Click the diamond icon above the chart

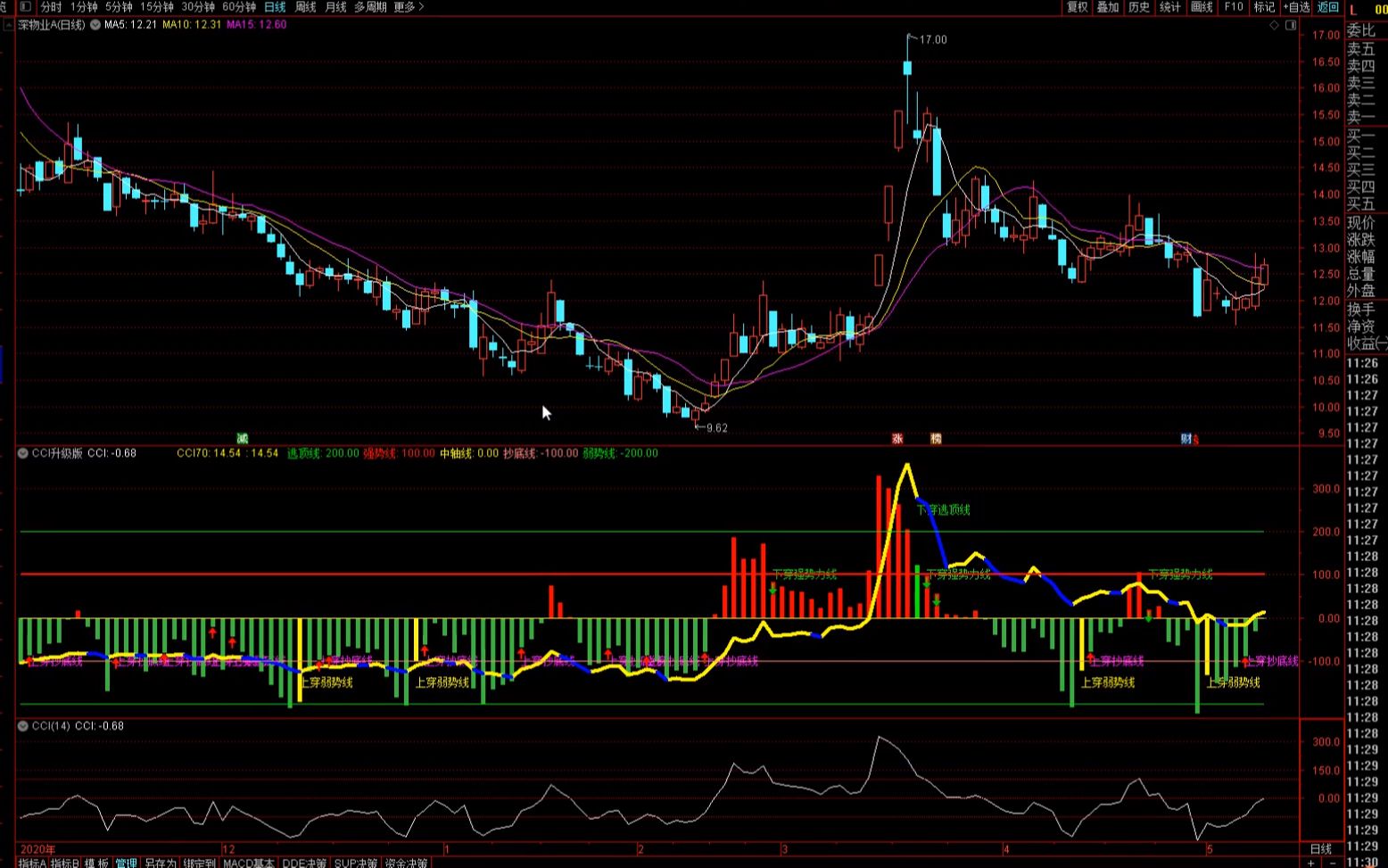1275,25
